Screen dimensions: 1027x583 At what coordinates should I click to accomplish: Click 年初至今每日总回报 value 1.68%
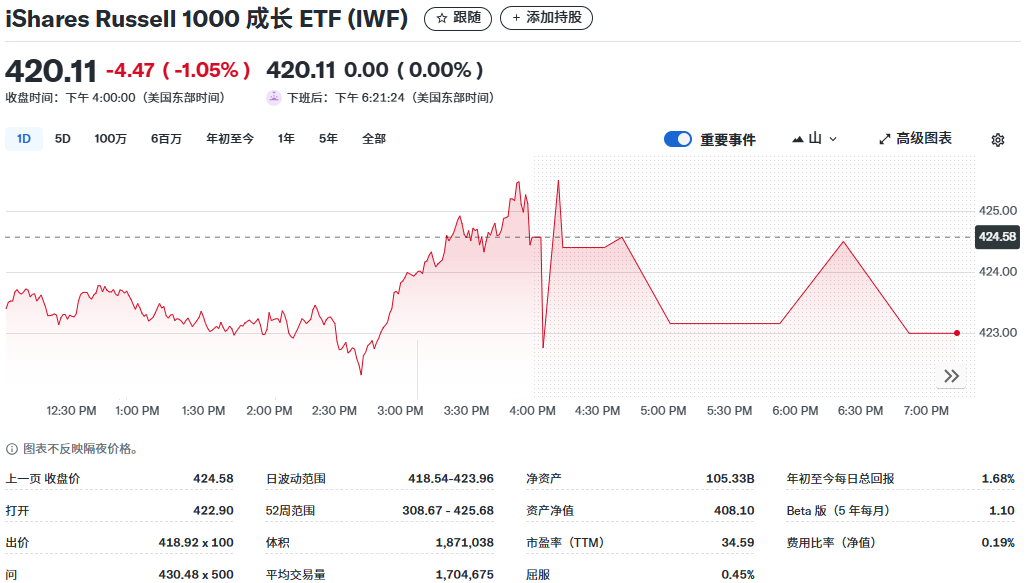click(x=998, y=479)
